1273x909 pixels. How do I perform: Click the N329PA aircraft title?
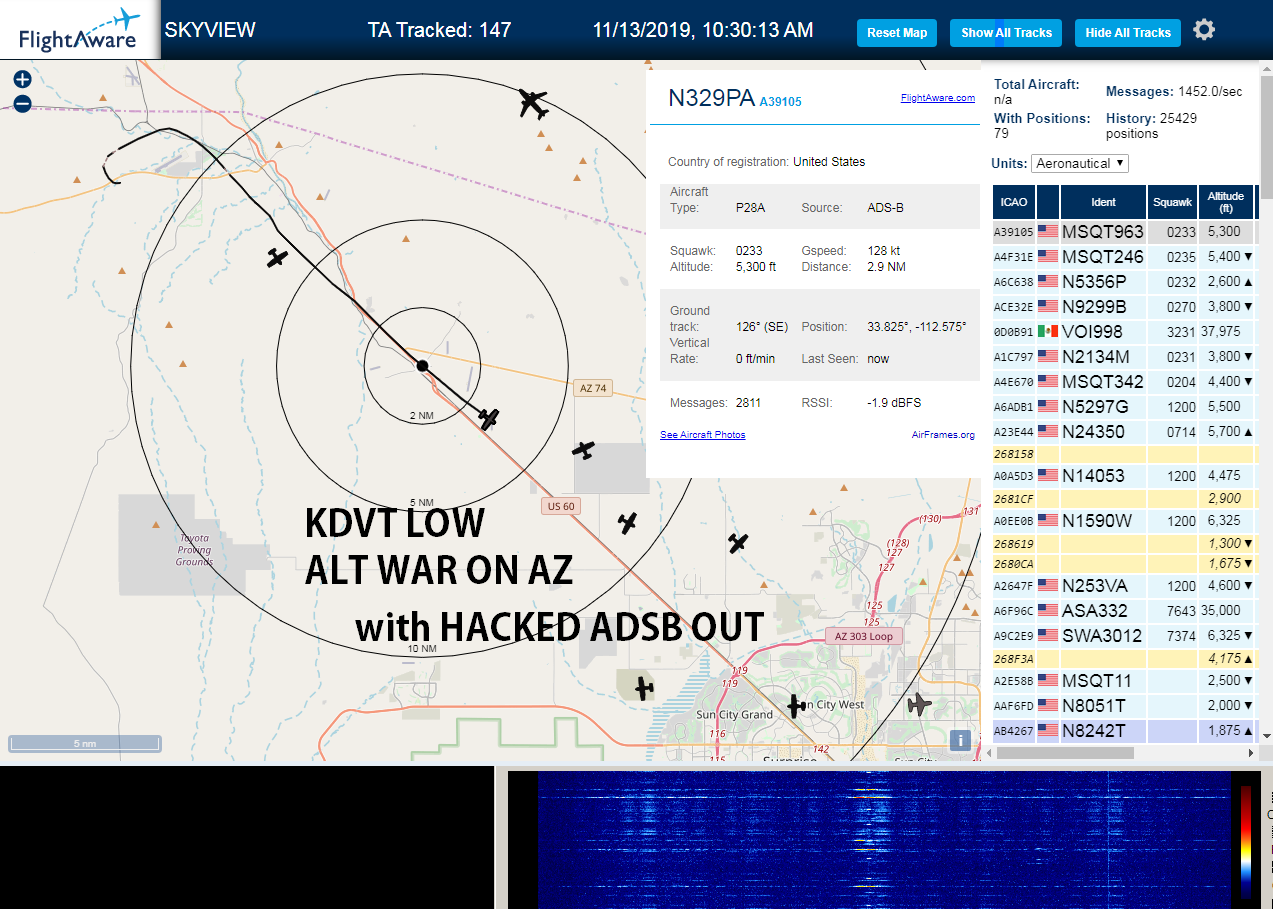pyautogui.click(x=711, y=97)
